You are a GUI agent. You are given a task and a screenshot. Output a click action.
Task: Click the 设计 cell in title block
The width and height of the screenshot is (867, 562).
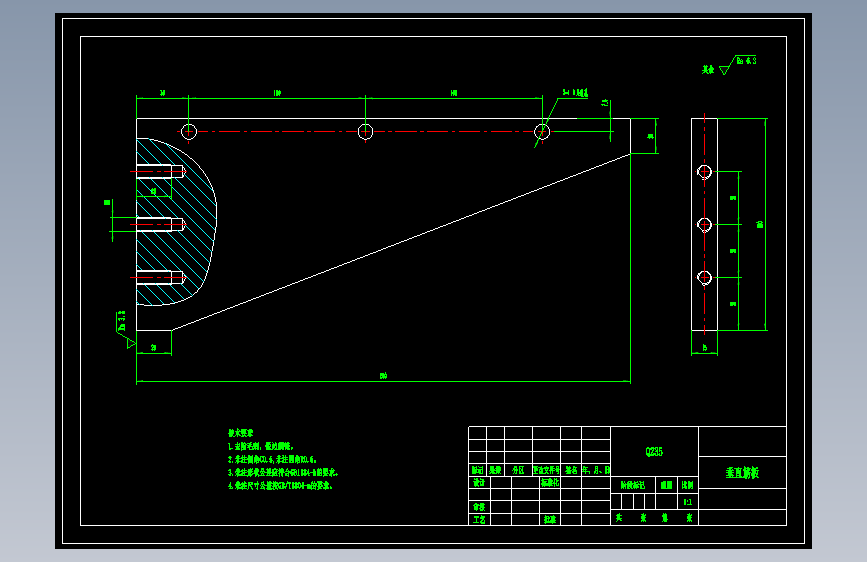click(479, 482)
